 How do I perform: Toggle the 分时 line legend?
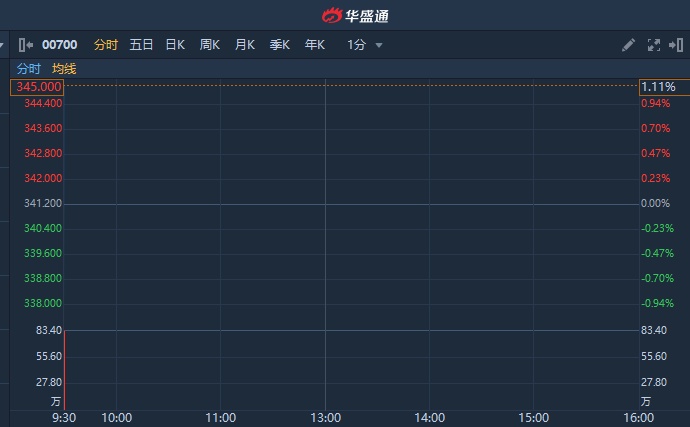(x=28, y=69)
